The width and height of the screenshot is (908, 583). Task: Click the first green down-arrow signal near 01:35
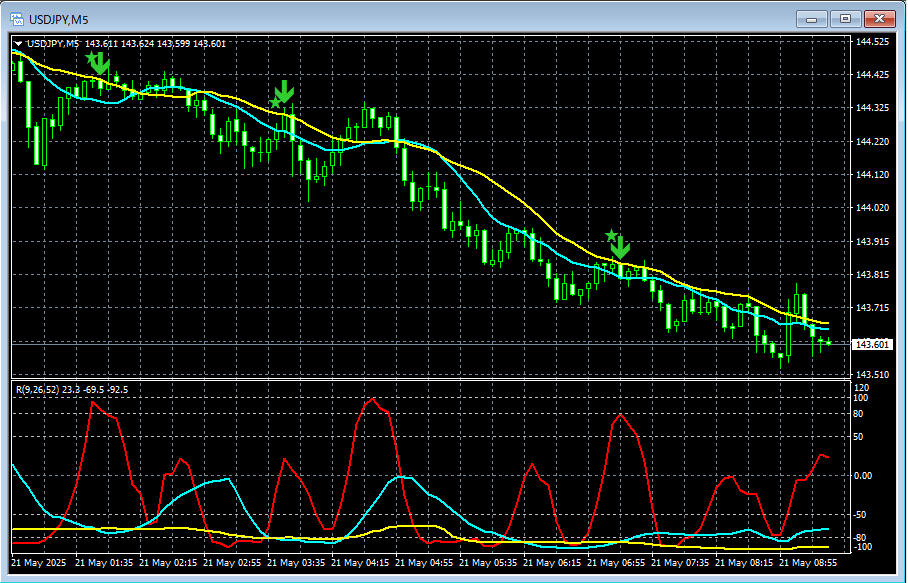click(x=101, y=66)
